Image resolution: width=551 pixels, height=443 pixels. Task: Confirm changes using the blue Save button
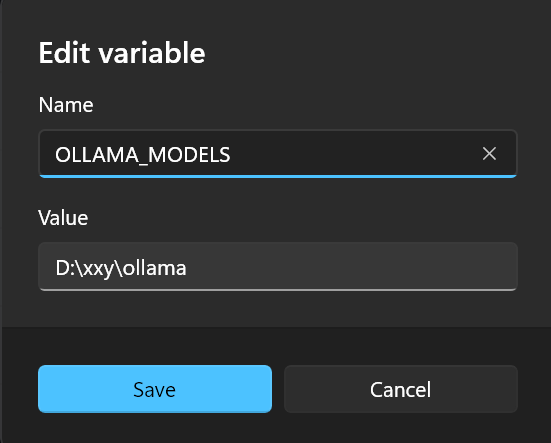coord(155,389)
